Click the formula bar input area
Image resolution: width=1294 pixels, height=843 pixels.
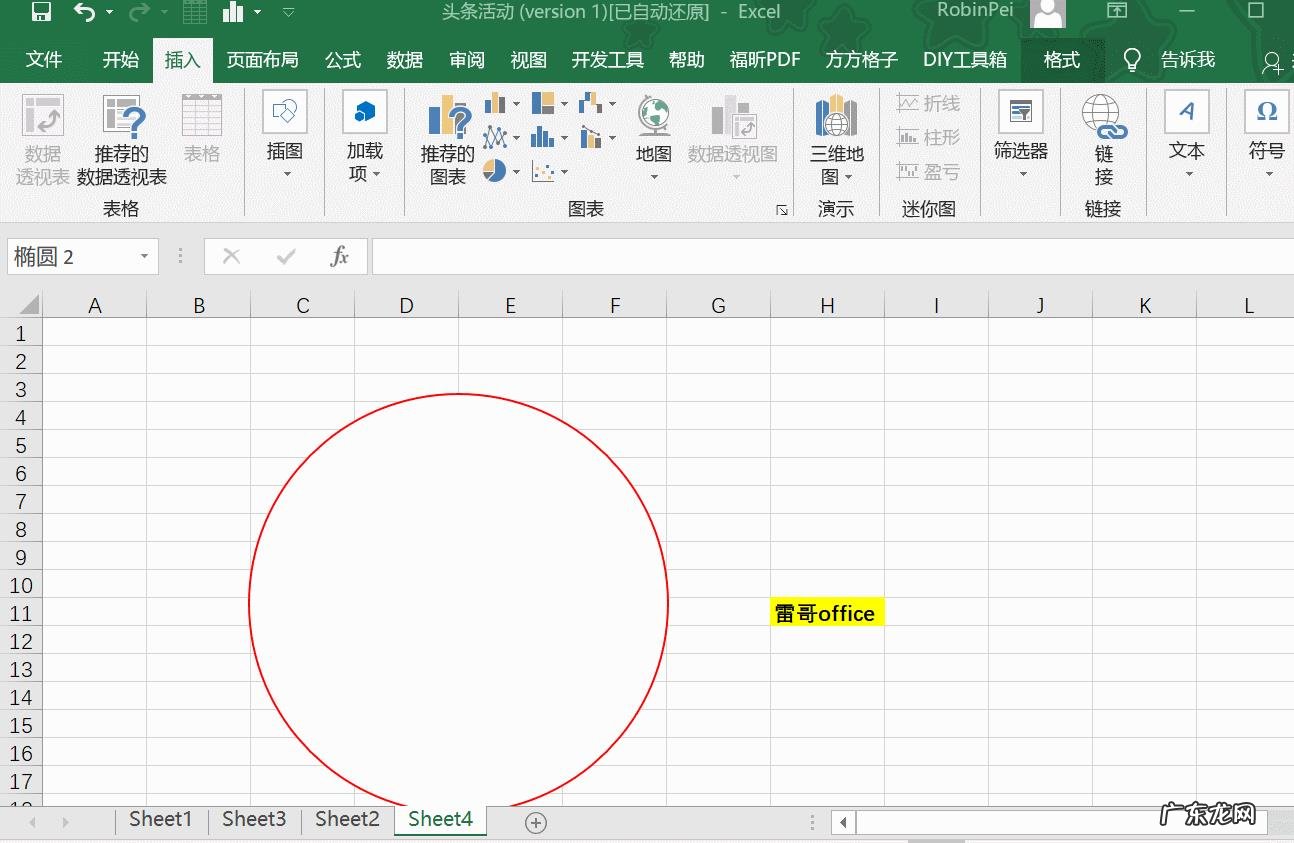[700, 256]
